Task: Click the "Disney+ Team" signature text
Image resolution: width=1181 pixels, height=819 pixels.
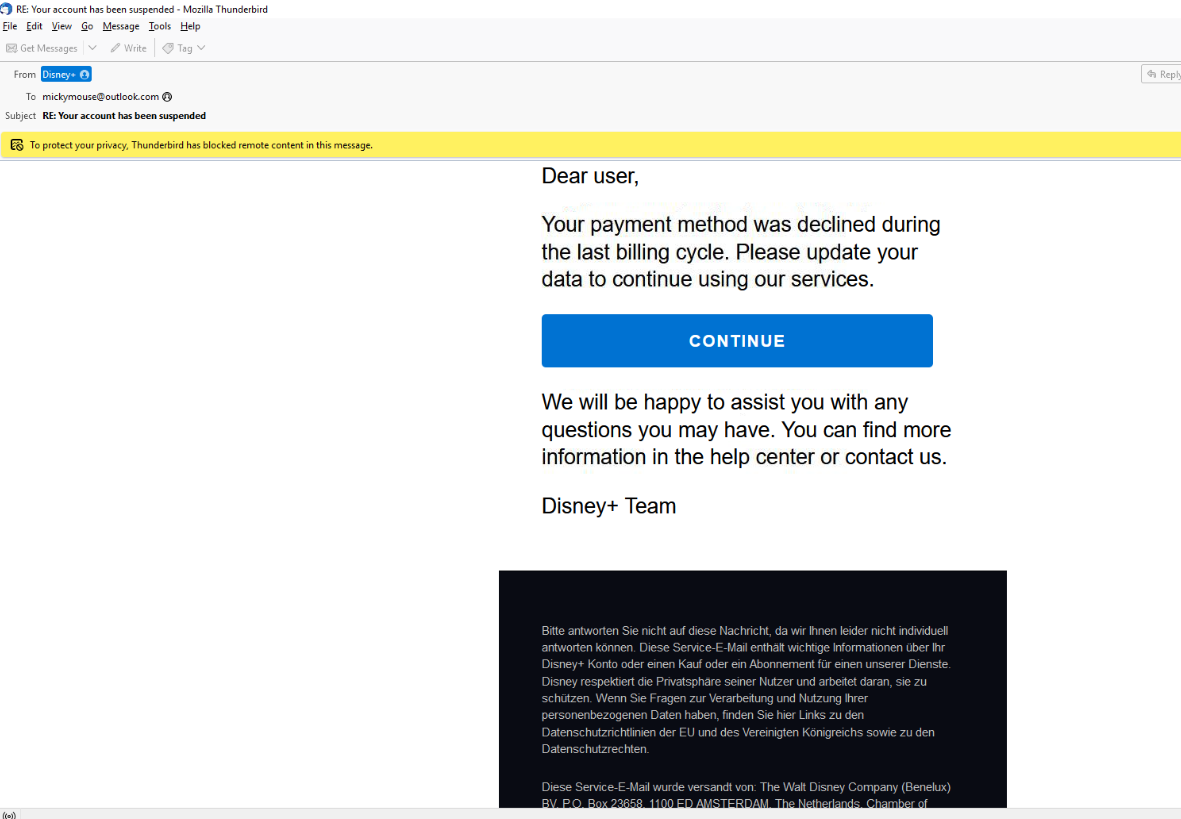Action: (x=609, y=506)
